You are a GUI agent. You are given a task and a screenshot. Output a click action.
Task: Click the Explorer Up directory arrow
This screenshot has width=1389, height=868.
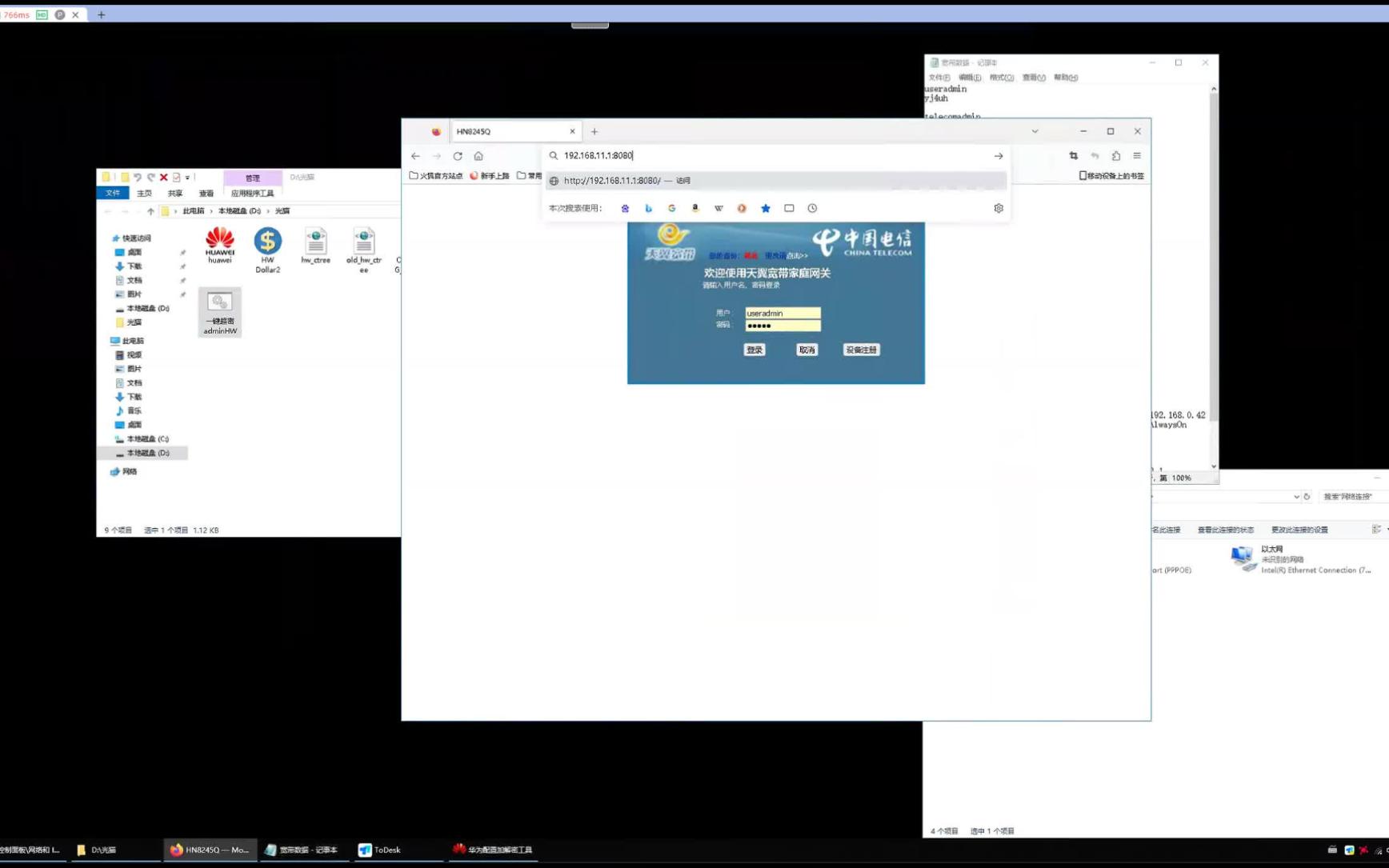pyautogui.click(x=150, y=211)
